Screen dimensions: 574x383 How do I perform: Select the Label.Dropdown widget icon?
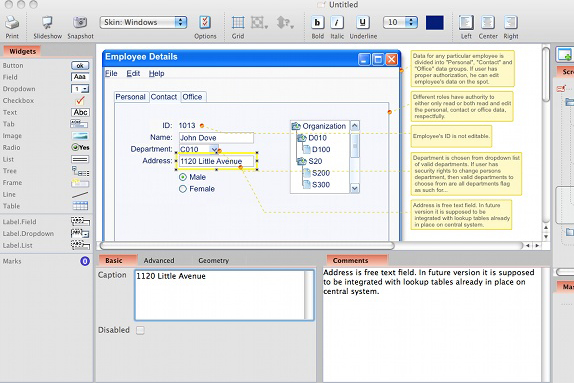[80, 233]
